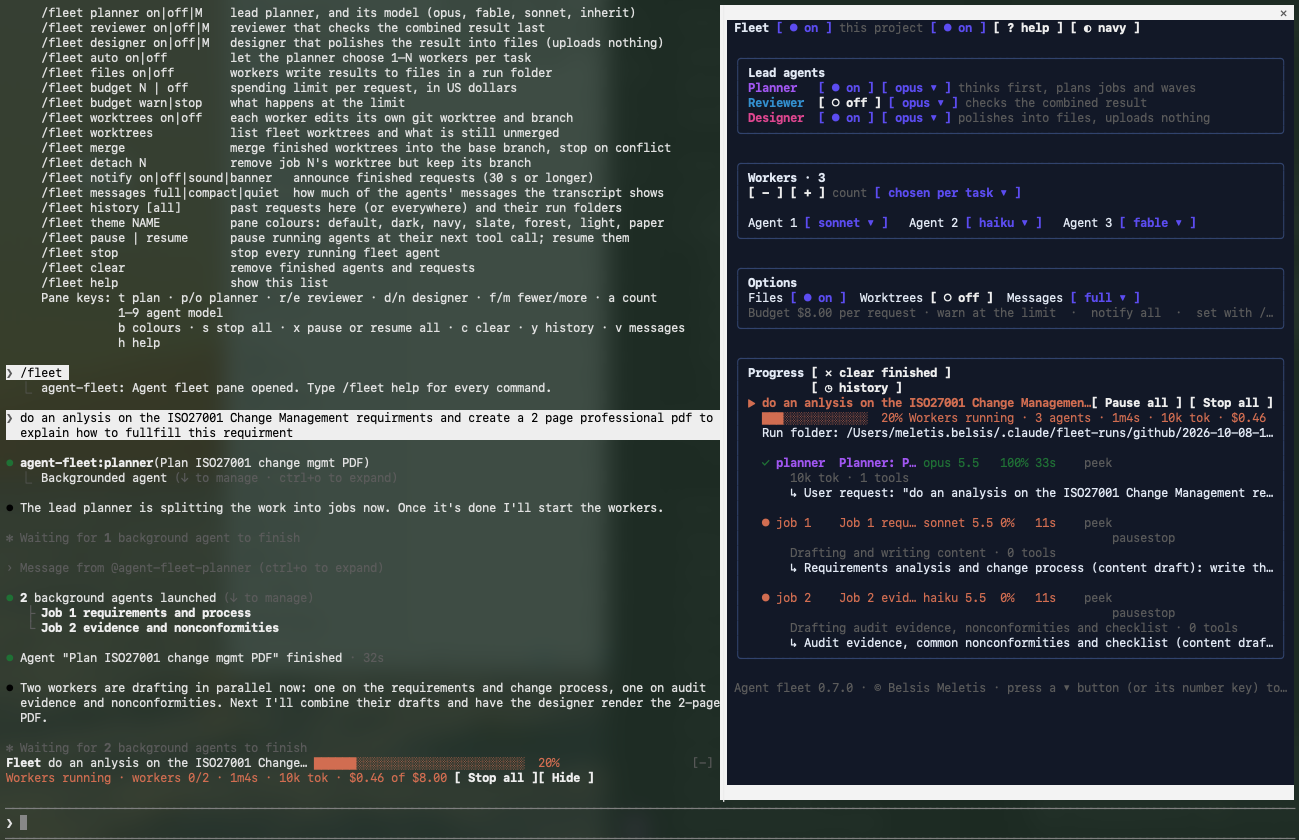This screenshot has height=840, width=1299.
Task: Click the navy theme colour button
Action: click(x=1105, y=28)
